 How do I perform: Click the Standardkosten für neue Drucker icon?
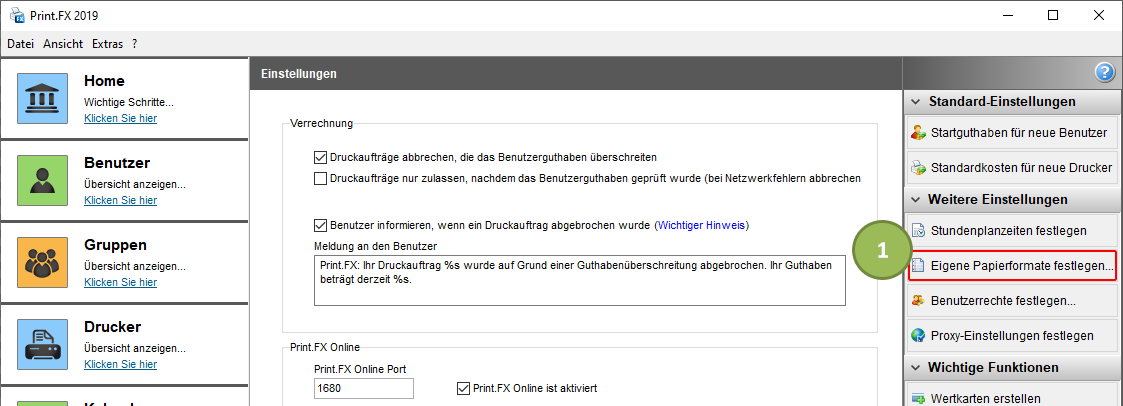[x=918, y=168]
